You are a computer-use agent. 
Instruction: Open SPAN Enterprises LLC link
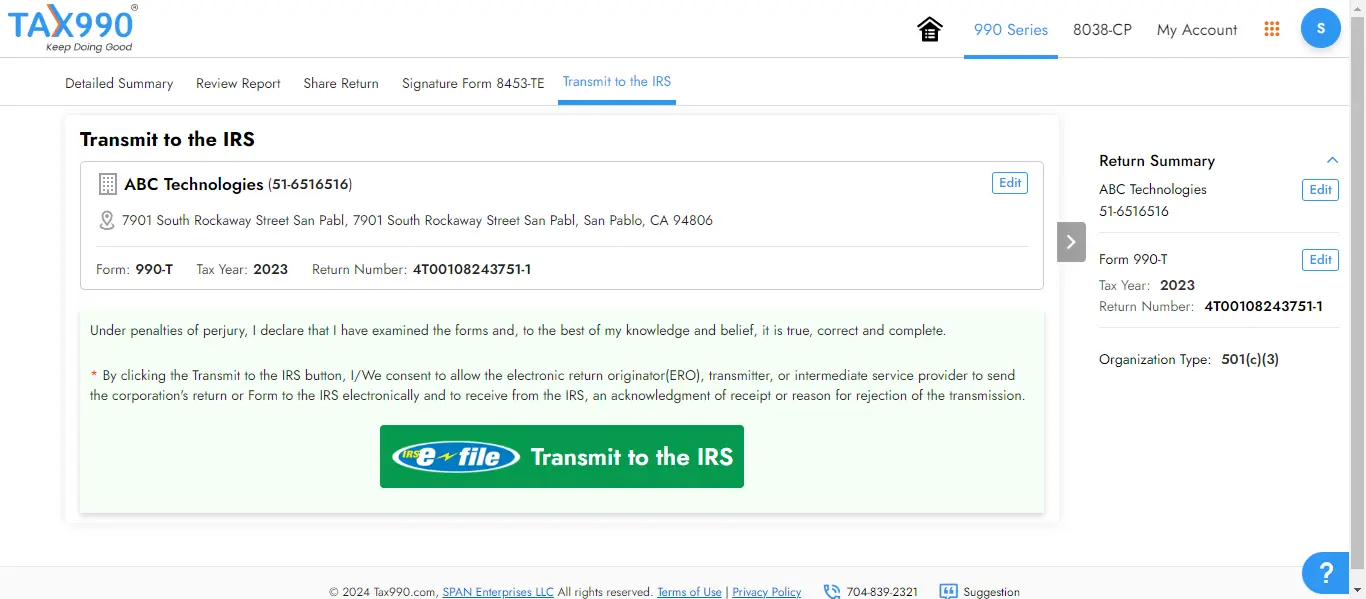[x=498, y=592]
